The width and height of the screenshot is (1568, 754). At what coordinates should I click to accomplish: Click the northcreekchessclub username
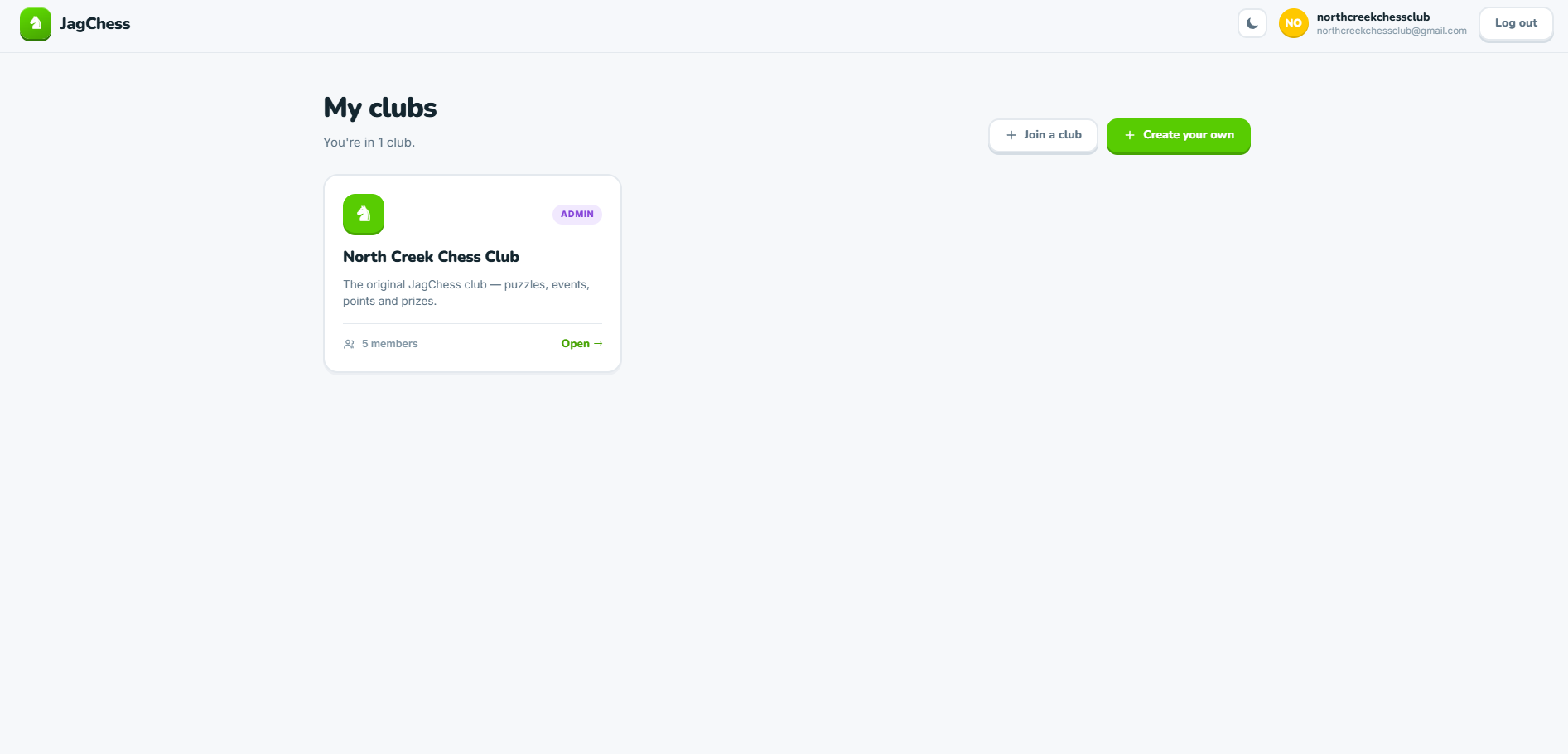coord(1373,17)
